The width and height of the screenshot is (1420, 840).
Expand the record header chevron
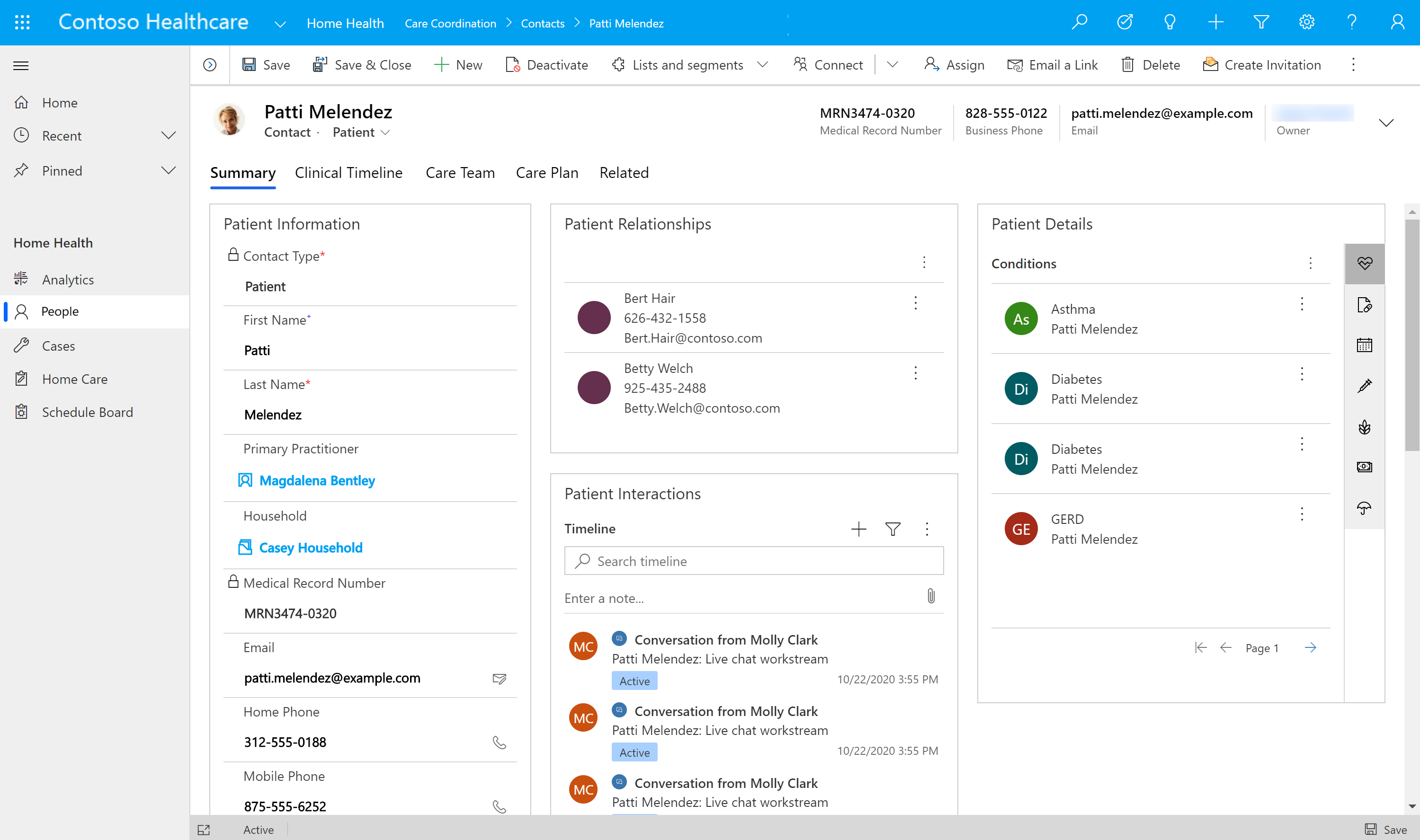click(1386, 122)
